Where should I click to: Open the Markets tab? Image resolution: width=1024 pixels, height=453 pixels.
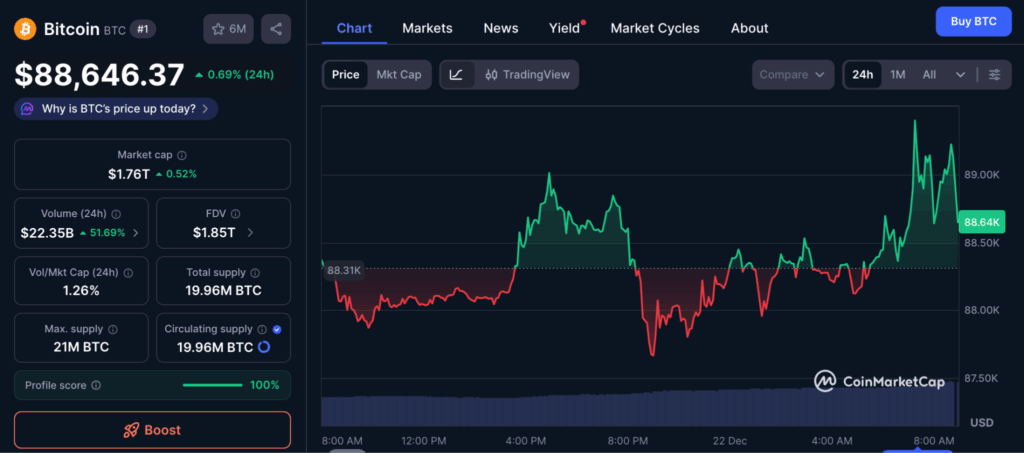[x=427, y=28]
